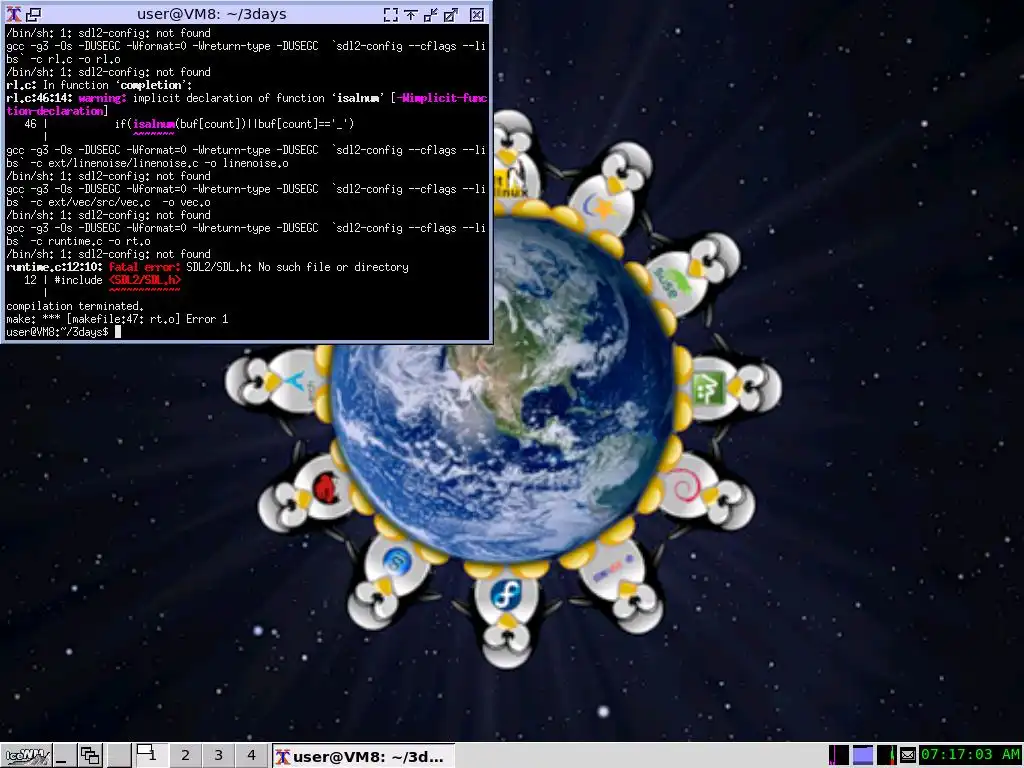
Task: Switch to workspace 1
Action: (x=152, y=756)
